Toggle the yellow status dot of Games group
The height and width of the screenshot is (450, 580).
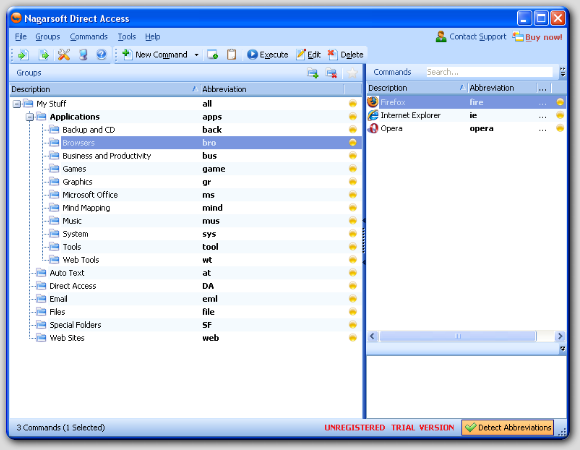tap(353, 169)
